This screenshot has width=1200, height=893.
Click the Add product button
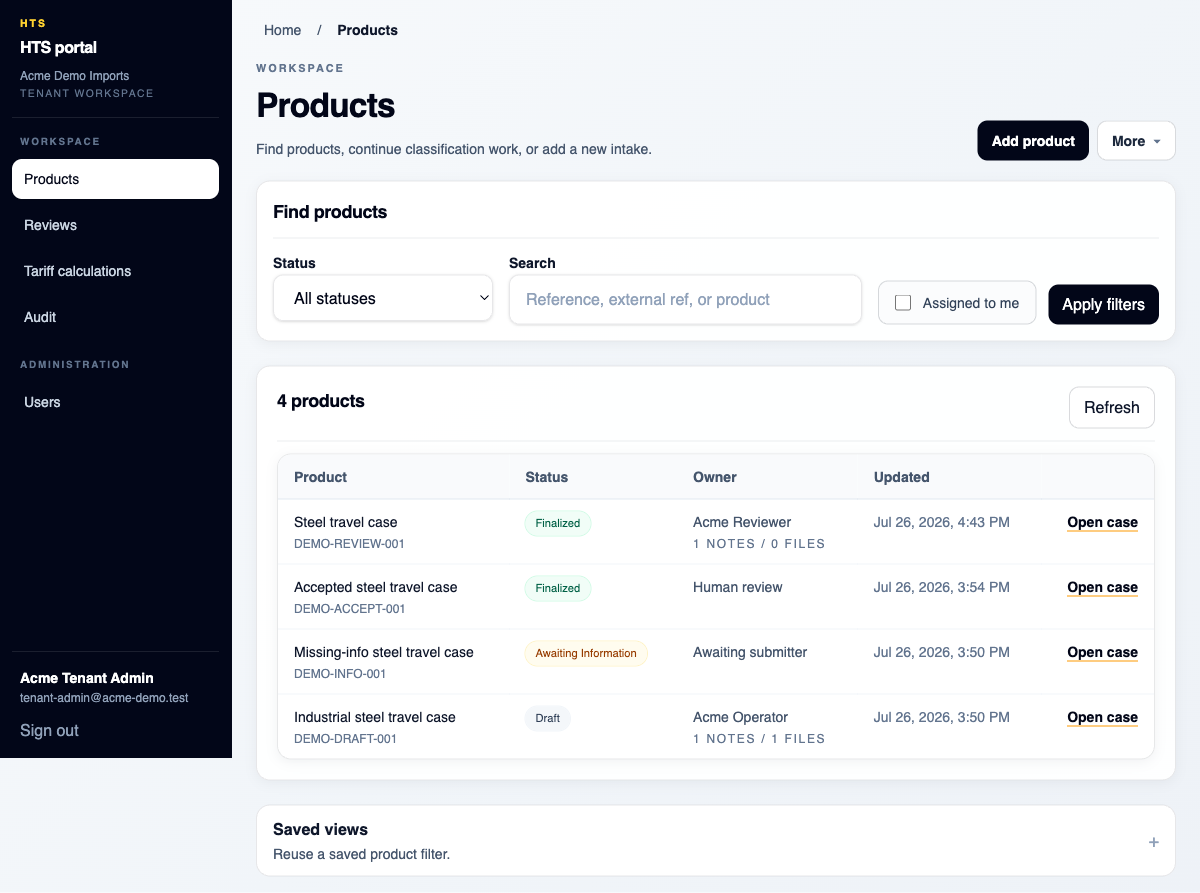[1033, 141]
